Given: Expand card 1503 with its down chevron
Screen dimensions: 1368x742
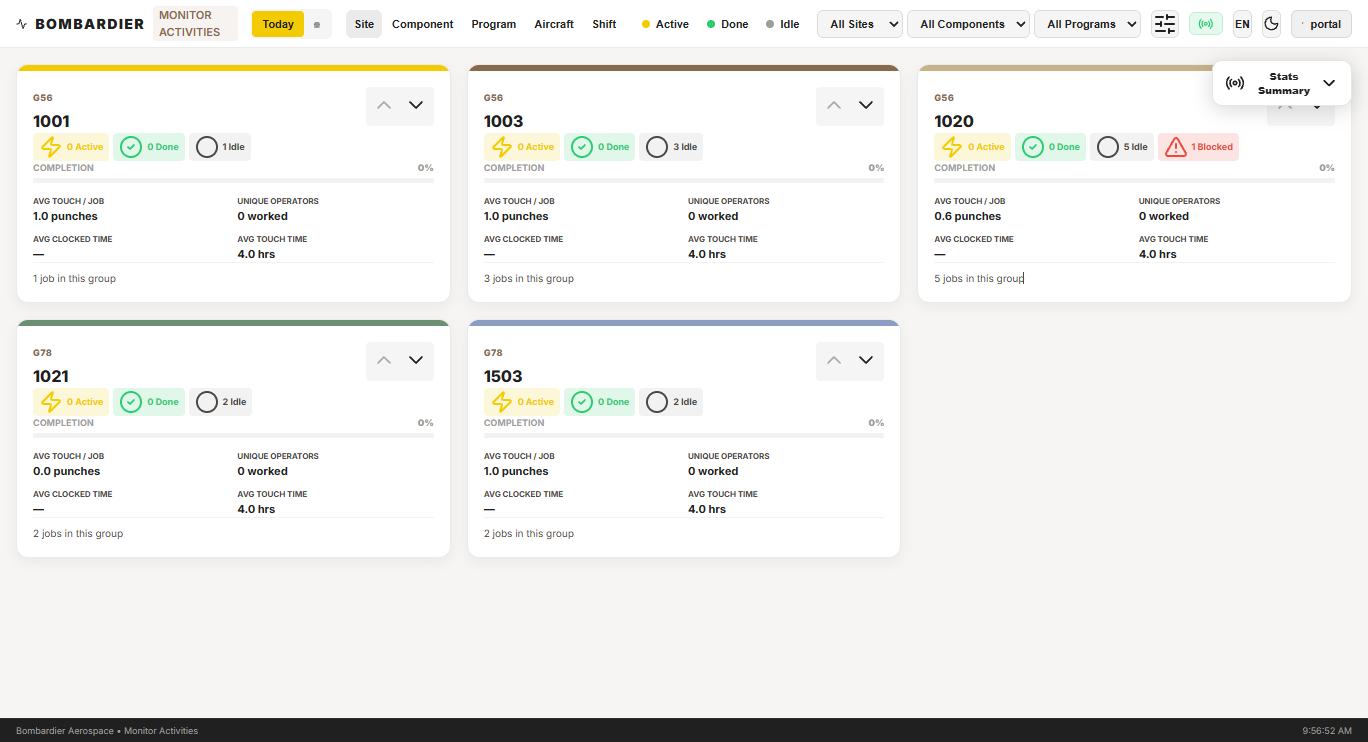Looking at the screenshot, I should (866, 360).
